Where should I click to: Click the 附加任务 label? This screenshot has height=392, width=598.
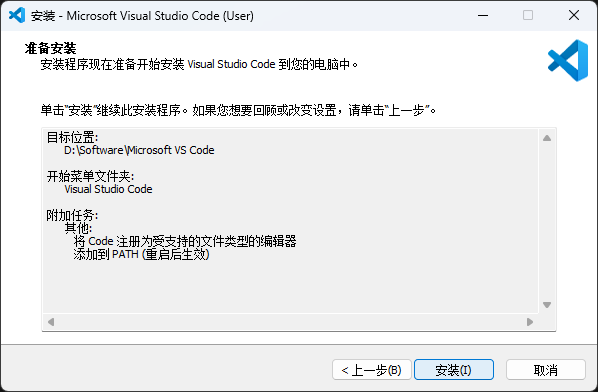pyautogui.click(x=72, y=215)
